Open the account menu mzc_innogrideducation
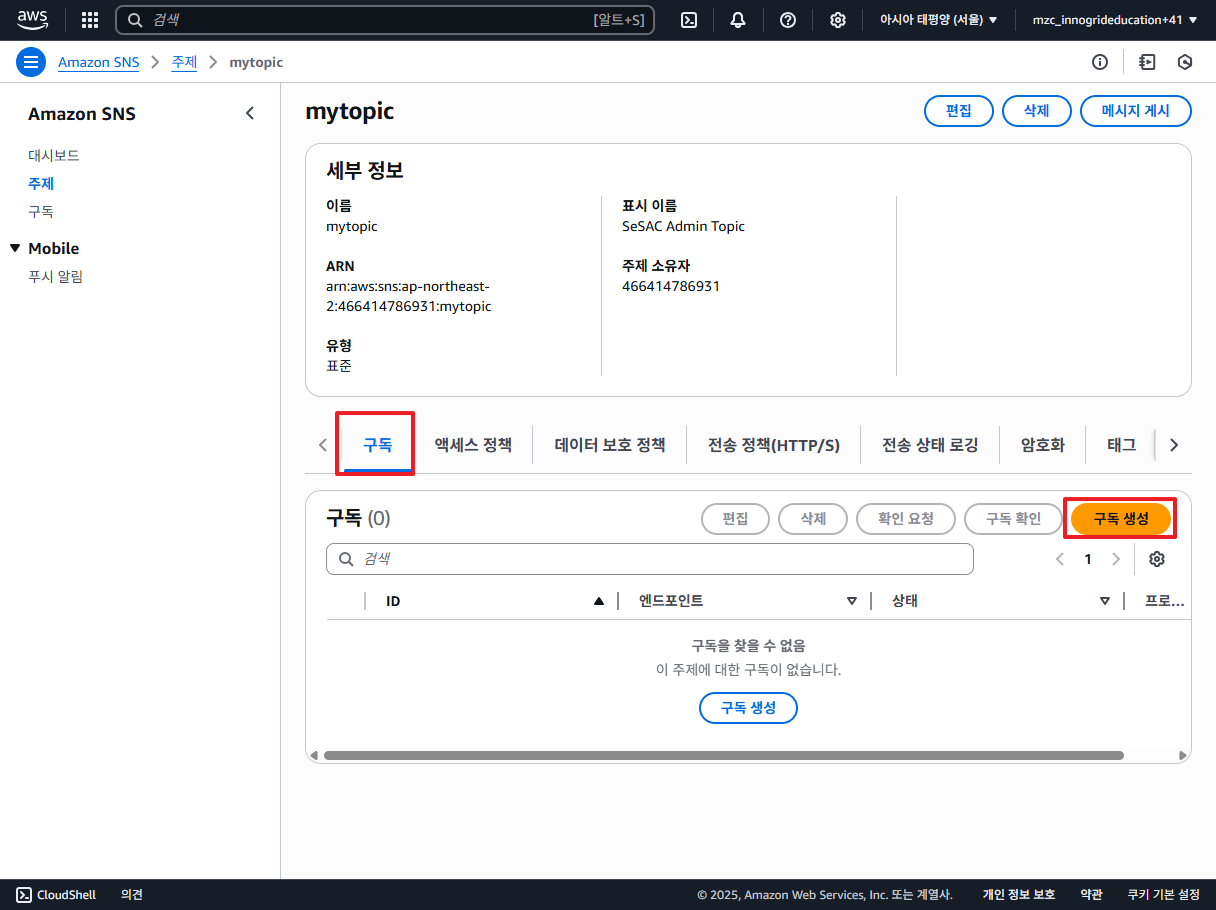1216x910 pixels. [1116, 20]
